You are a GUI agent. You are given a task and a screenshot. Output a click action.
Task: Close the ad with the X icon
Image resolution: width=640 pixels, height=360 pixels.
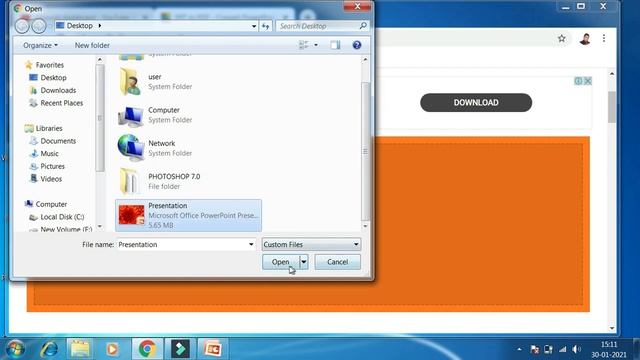click(x=588, y=81)
